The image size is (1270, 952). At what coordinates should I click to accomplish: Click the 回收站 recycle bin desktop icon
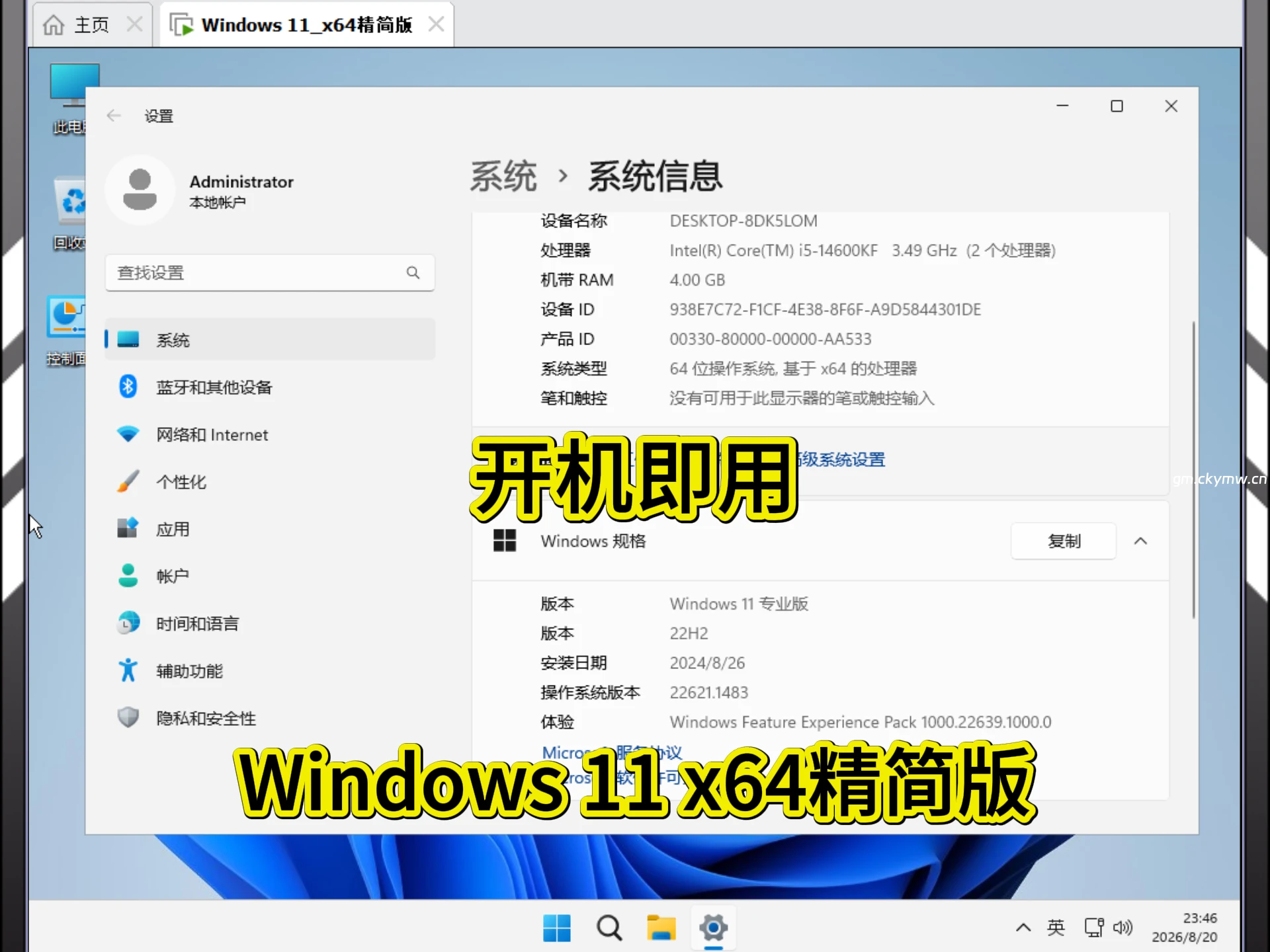point(69,213)
